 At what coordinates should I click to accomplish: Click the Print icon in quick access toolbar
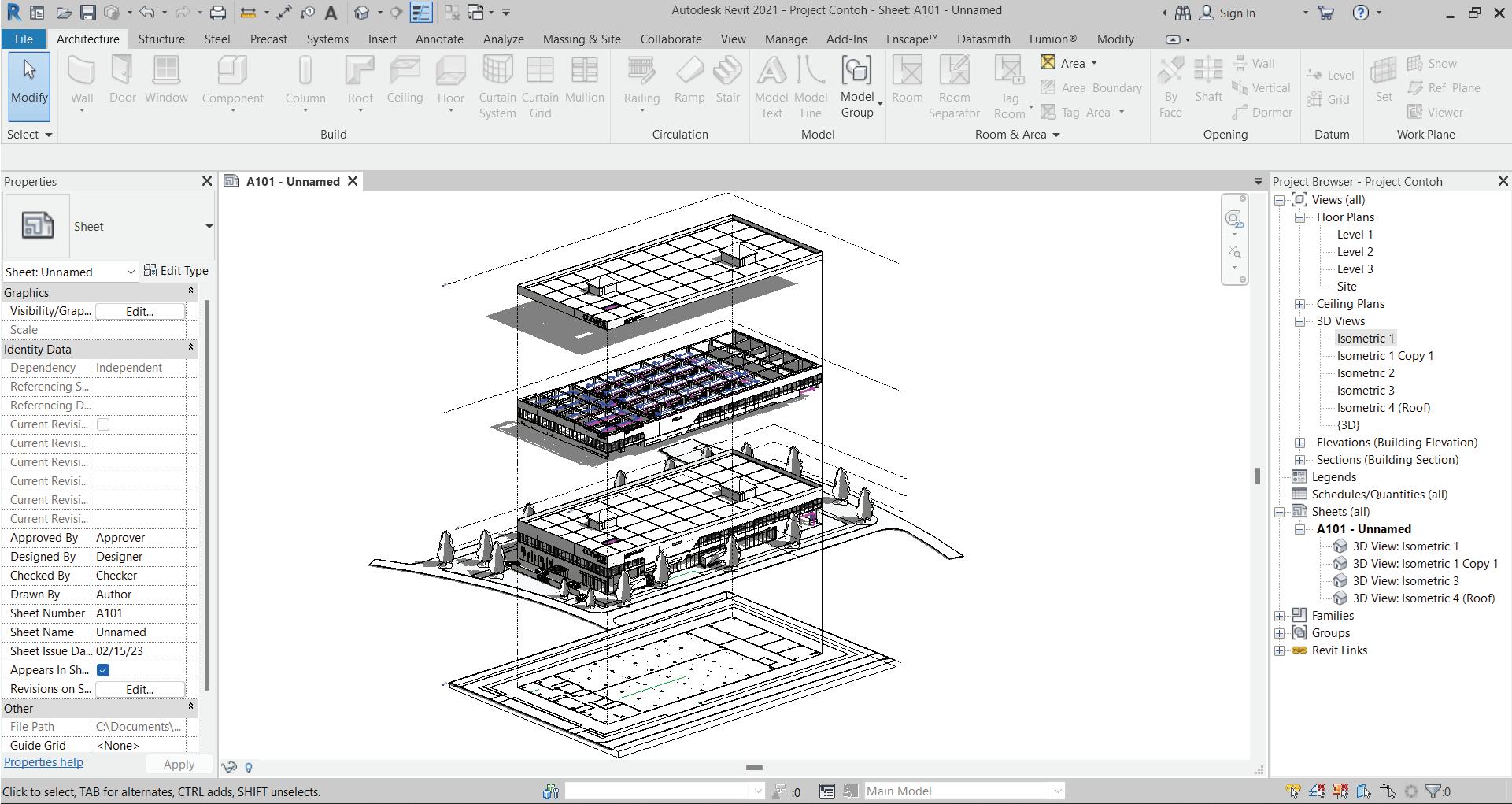pyautogui.click(x=218, y=13)
